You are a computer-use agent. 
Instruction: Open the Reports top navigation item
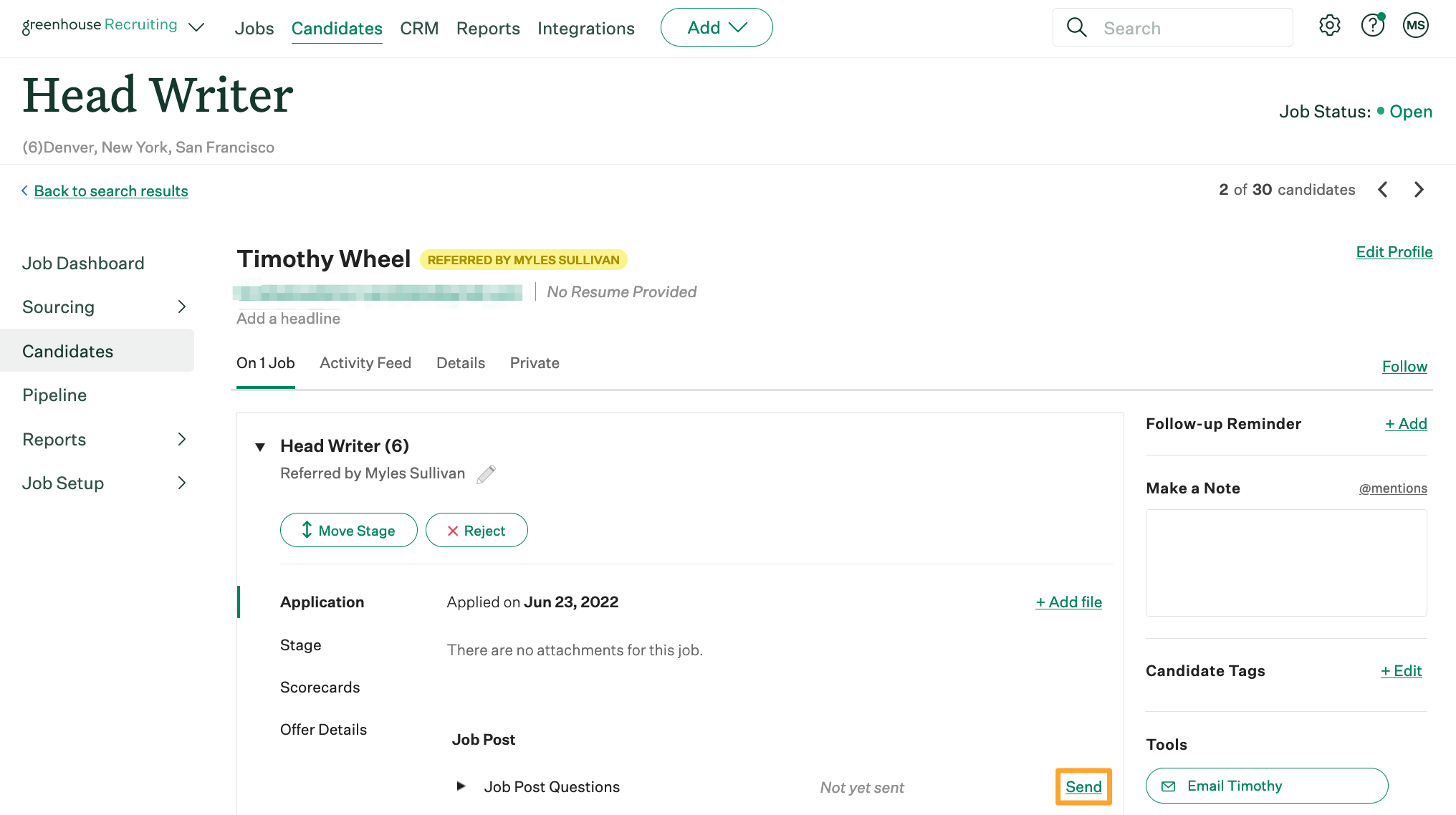pyautogui.click(x=487, y=29)
